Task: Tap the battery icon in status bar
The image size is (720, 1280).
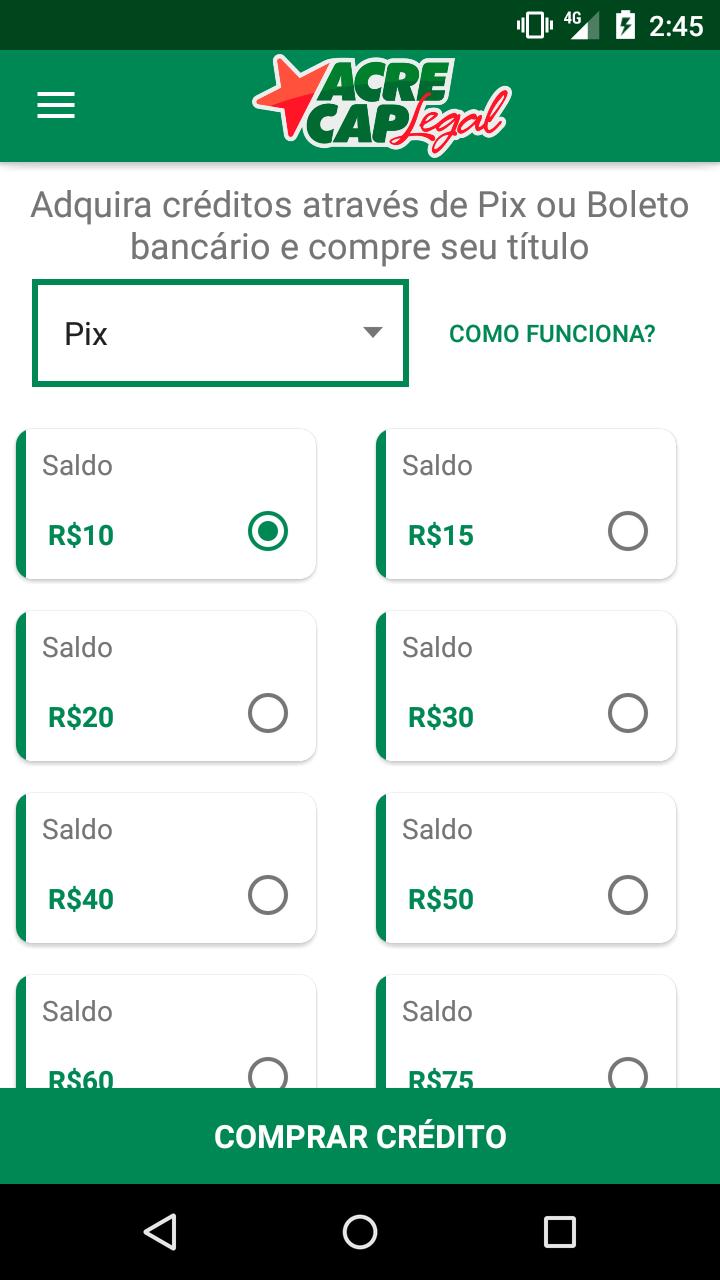Action: [x=625, y=25]
